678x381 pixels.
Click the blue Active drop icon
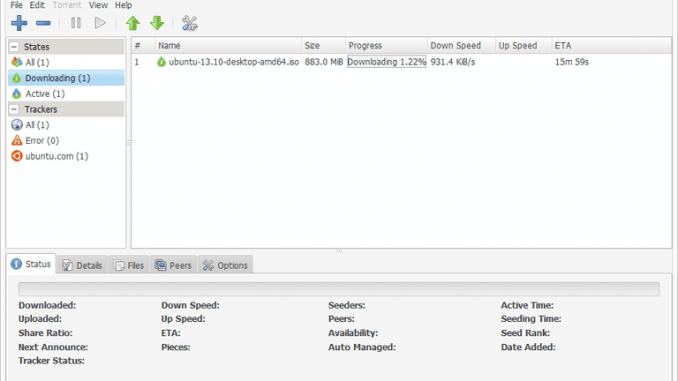pyautogui.click(x=16, y=93)
